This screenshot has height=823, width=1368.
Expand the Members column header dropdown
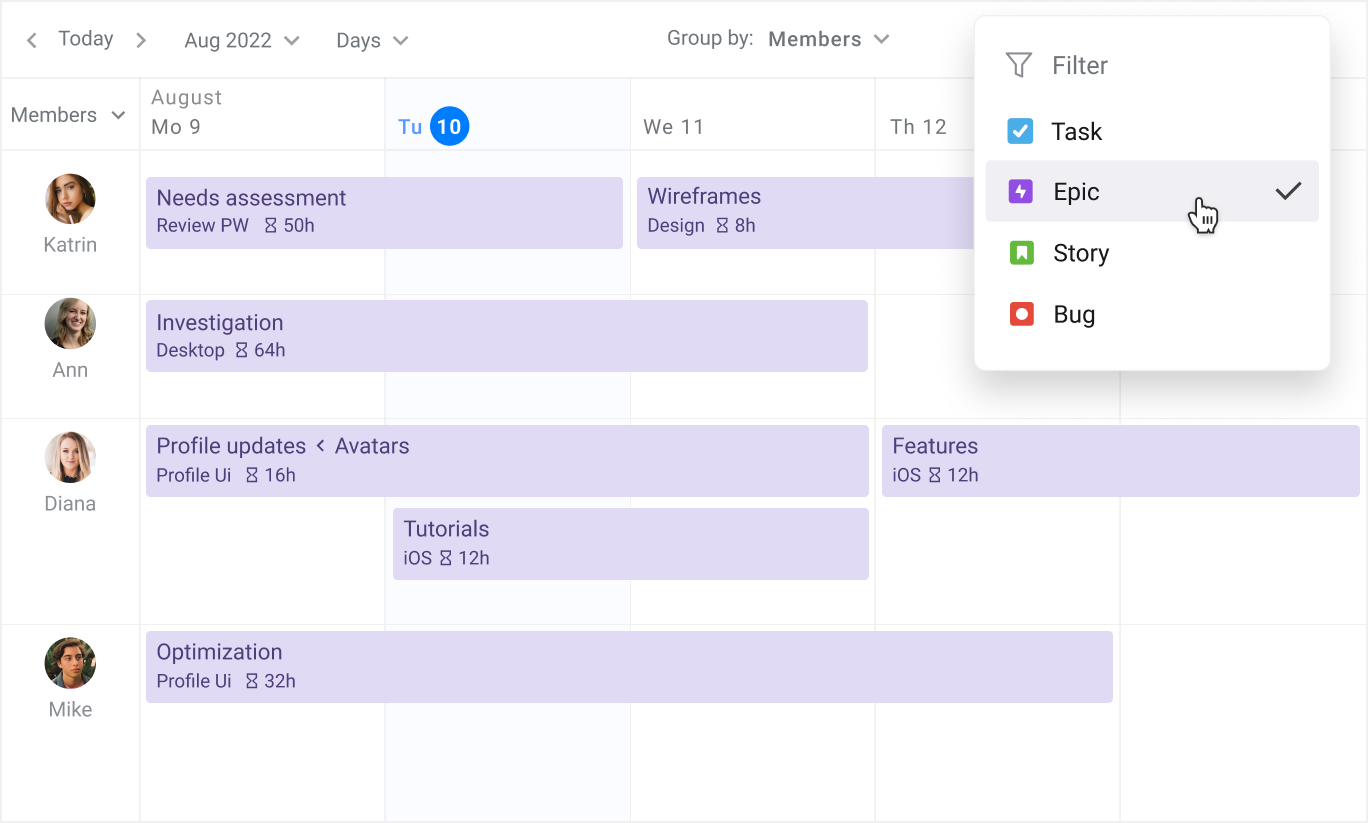tap(68, 115)
